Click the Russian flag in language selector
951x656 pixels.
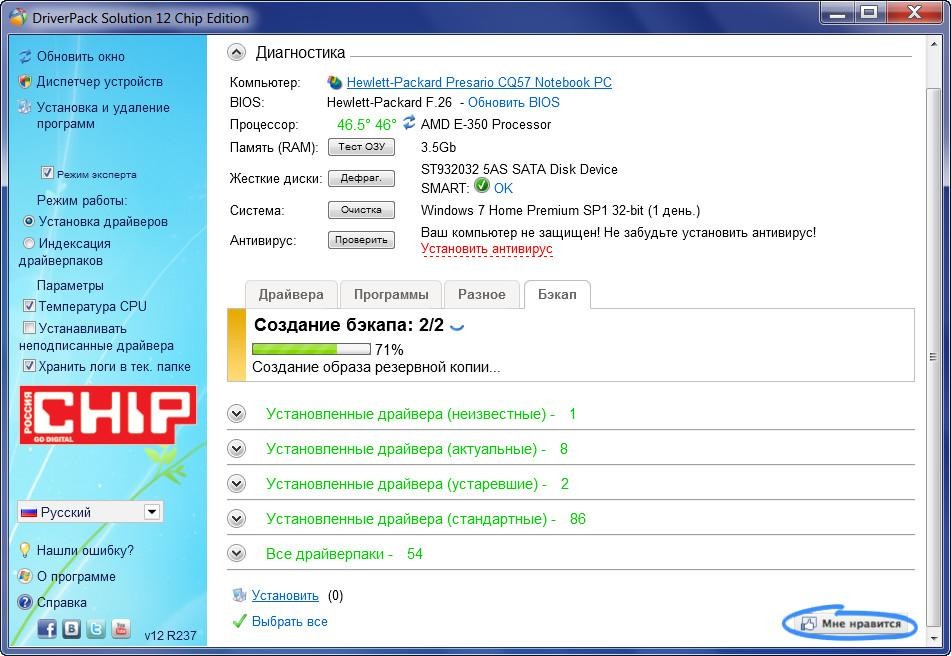[x=29, y=513]
